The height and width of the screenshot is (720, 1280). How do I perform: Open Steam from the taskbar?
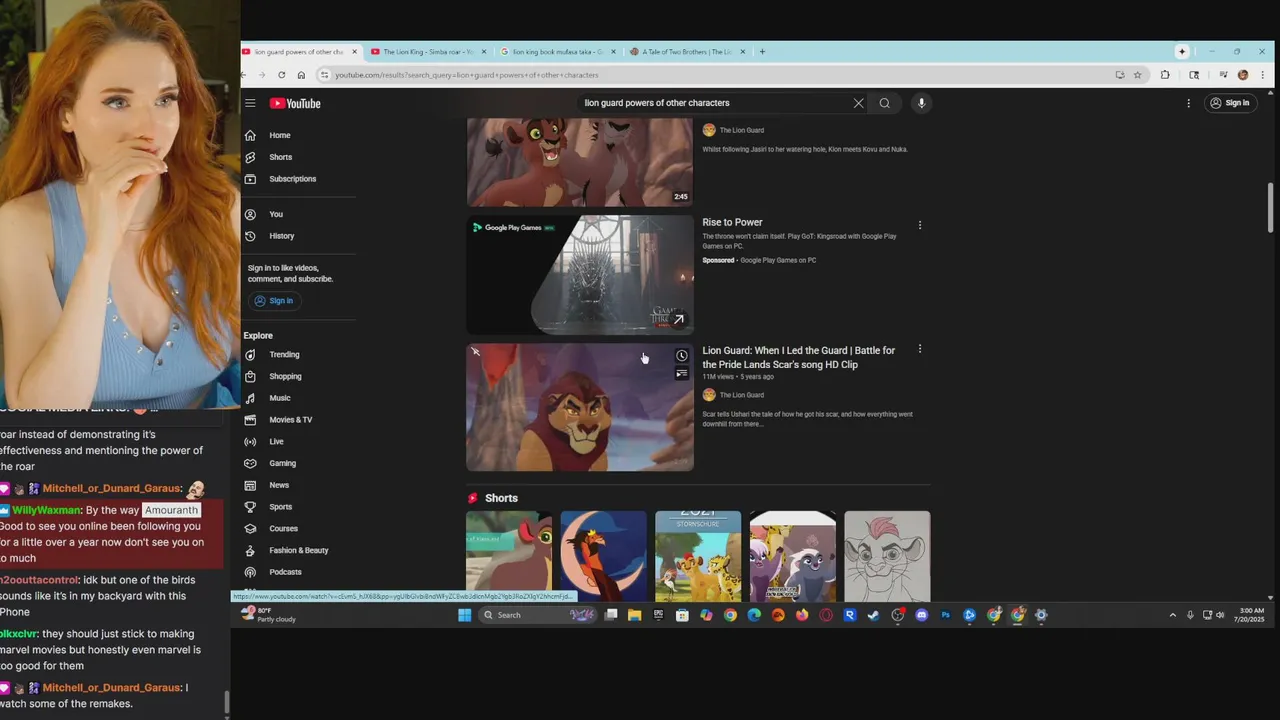click(x=873, y=615)
